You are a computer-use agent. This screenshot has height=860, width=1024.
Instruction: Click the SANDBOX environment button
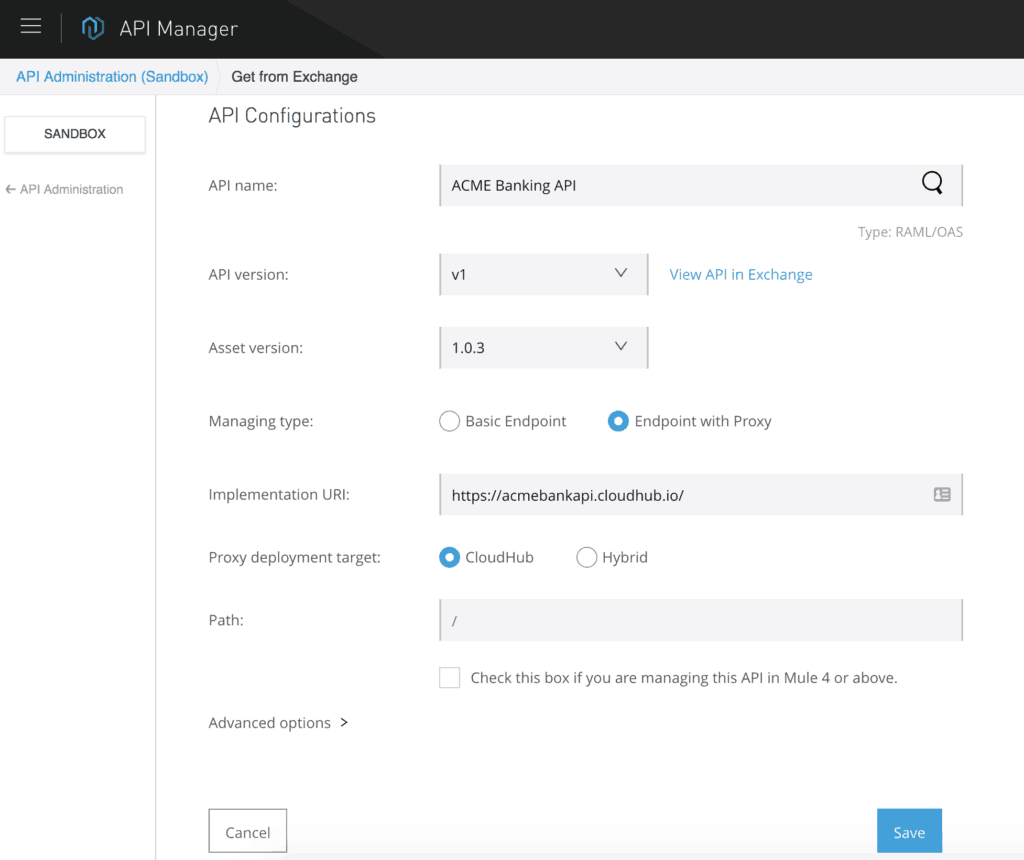pyautogui.click(x=74, y=133)
